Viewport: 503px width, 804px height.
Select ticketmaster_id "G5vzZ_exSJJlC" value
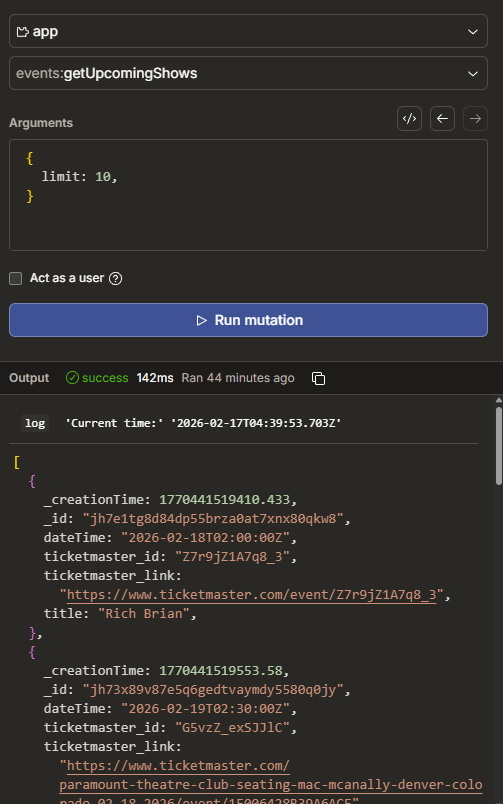point(232,728)
